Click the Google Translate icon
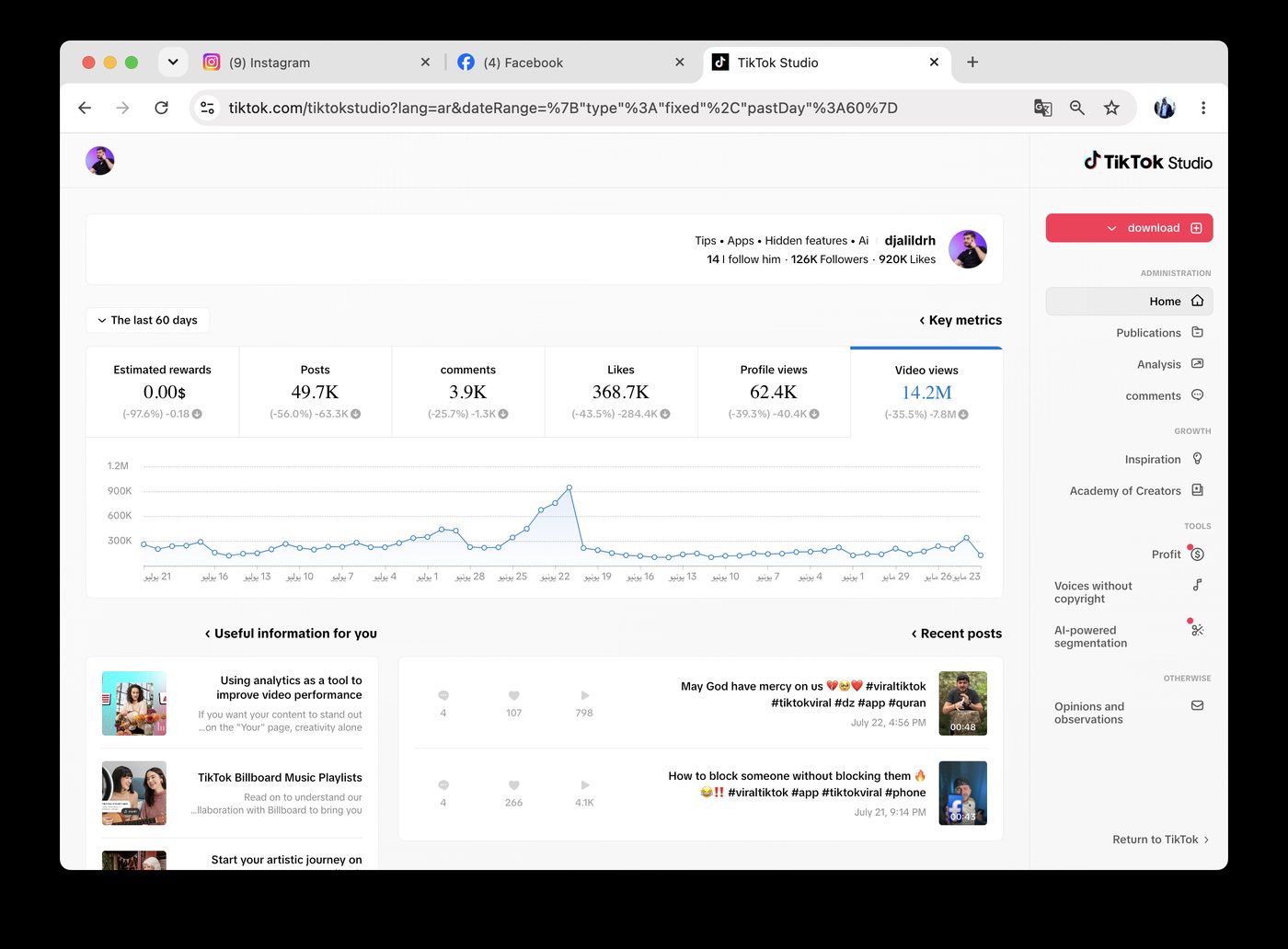1288x949 pixels. 1042,108
